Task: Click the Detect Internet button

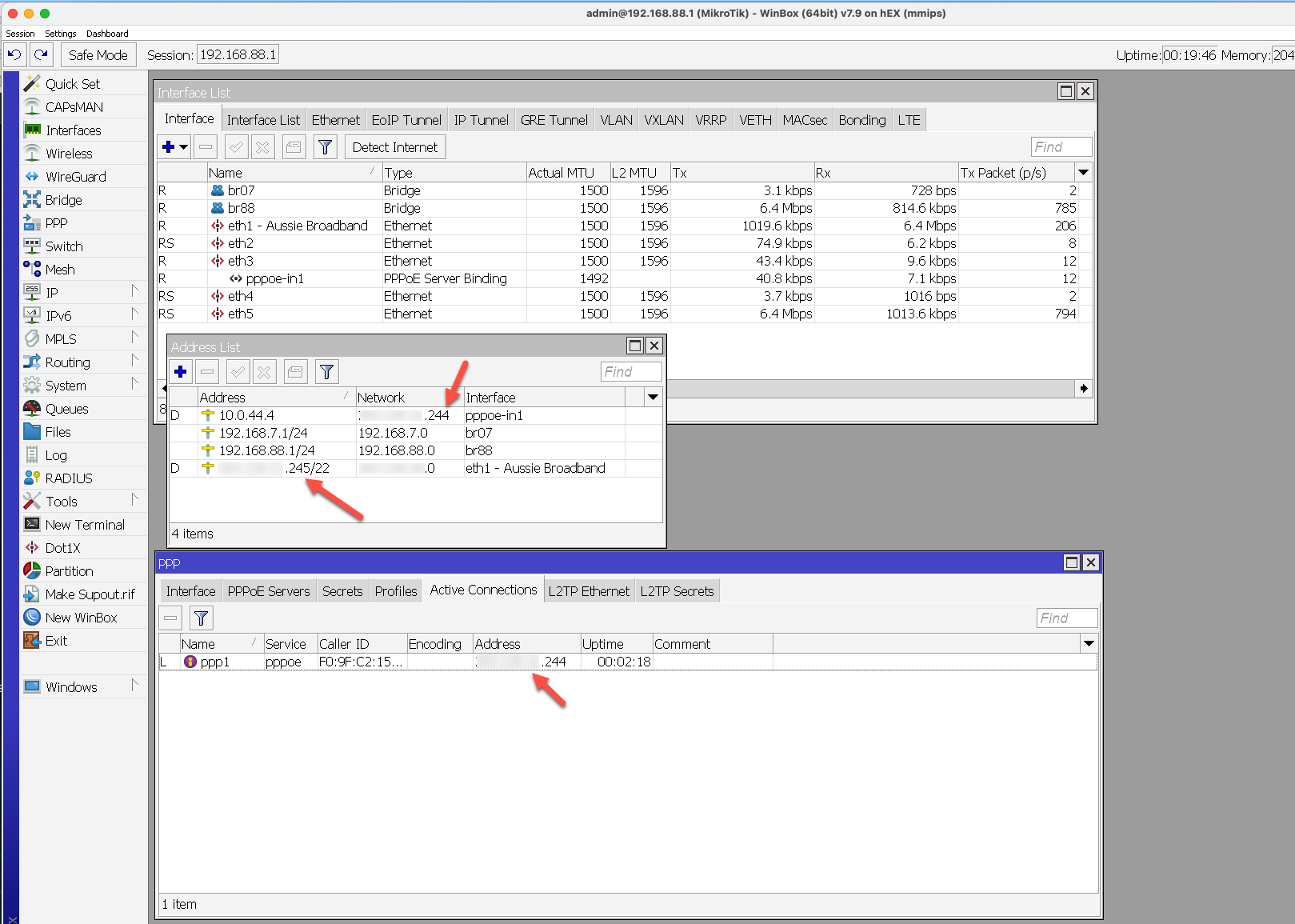Action: (x=394, y=146)
